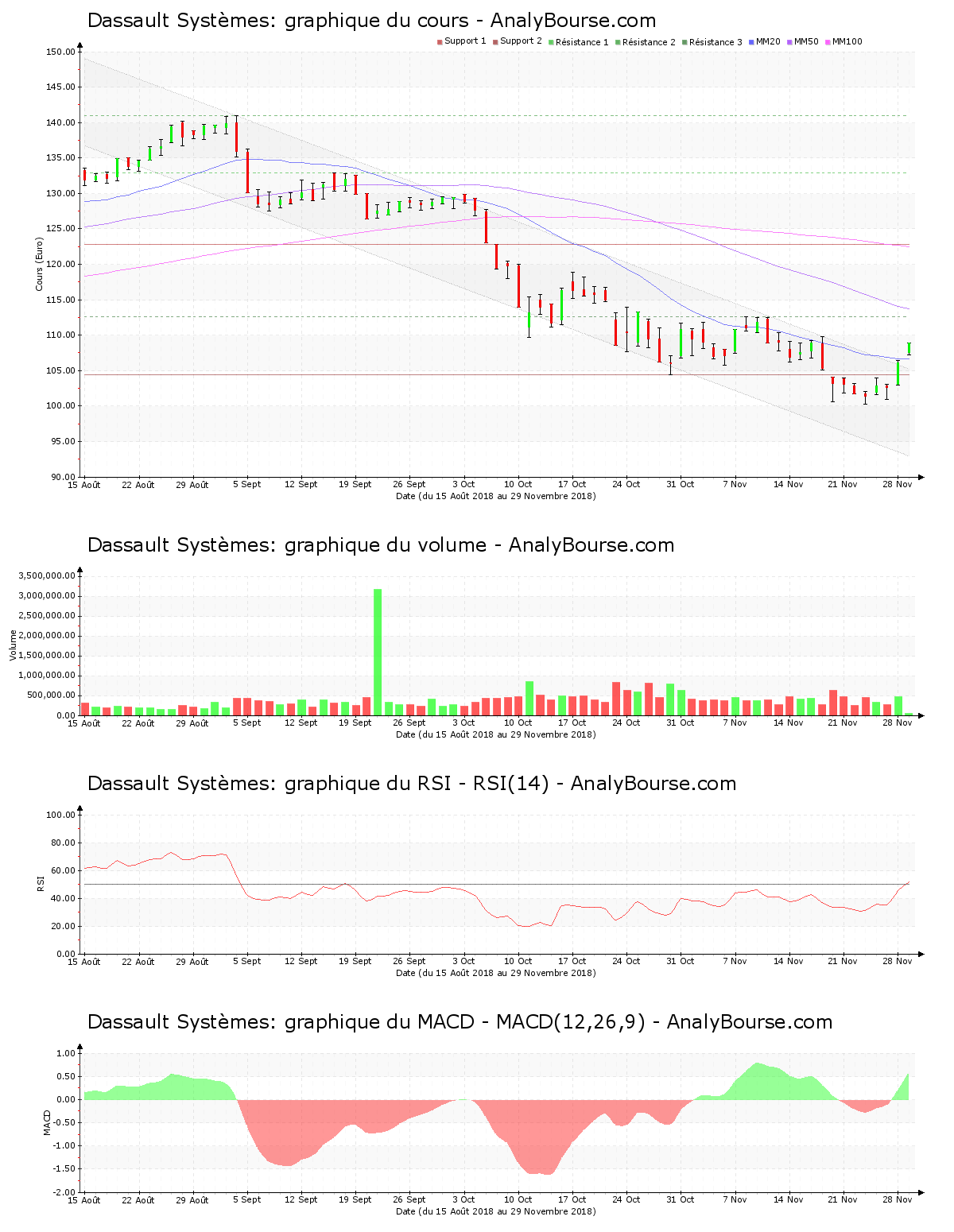
Task: Click the 90.00 tick on the price axis
Action: point(64,477)
